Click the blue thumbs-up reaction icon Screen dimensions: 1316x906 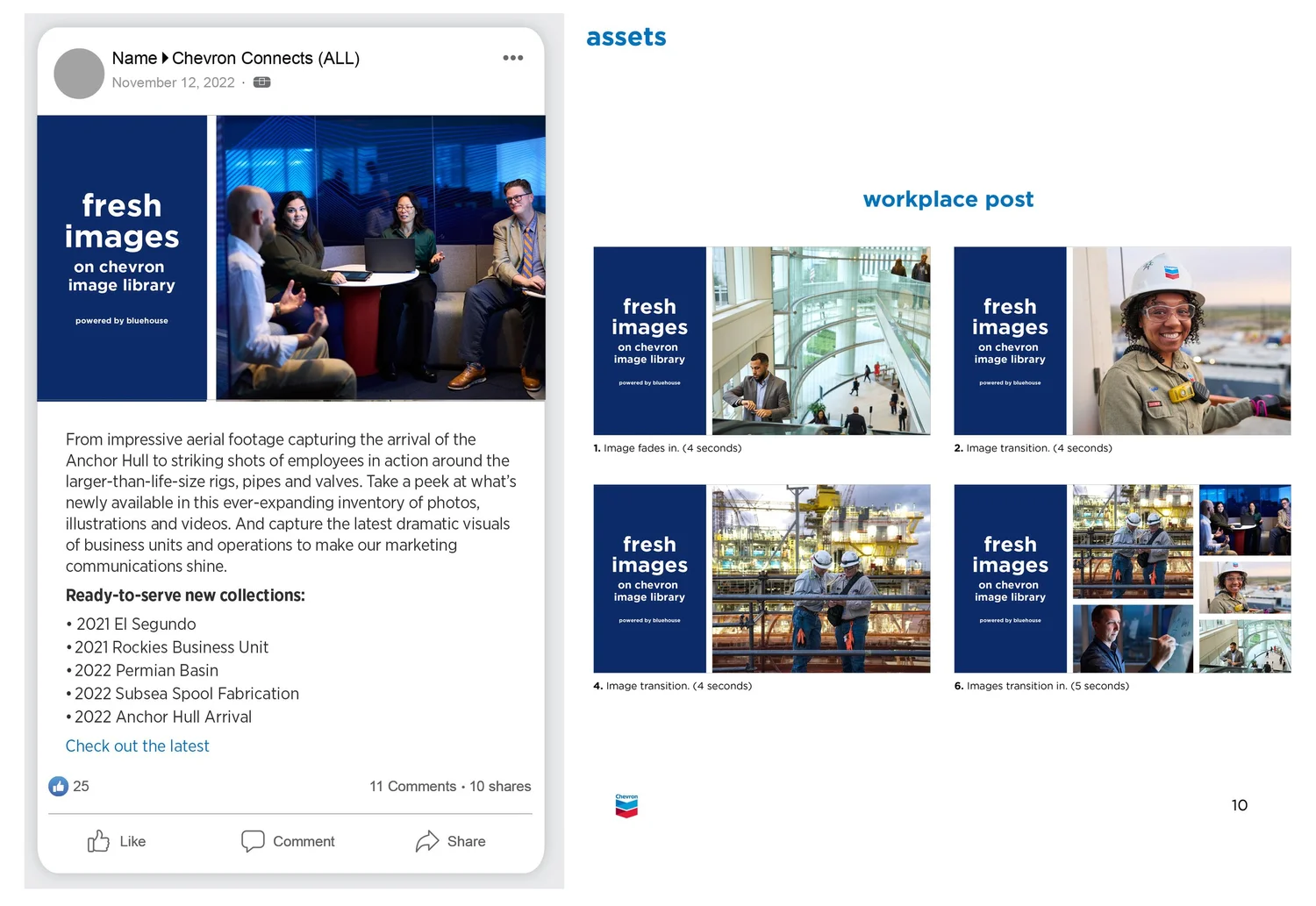[58, 786]
